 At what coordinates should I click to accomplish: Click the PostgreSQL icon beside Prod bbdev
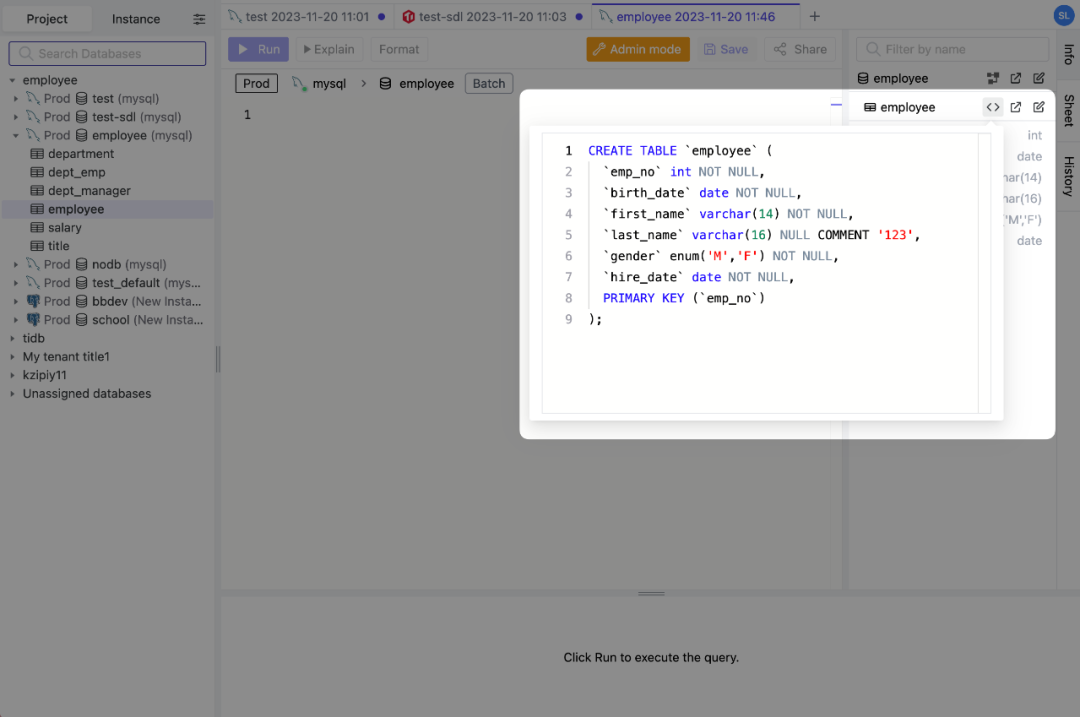tap(33, 301)
